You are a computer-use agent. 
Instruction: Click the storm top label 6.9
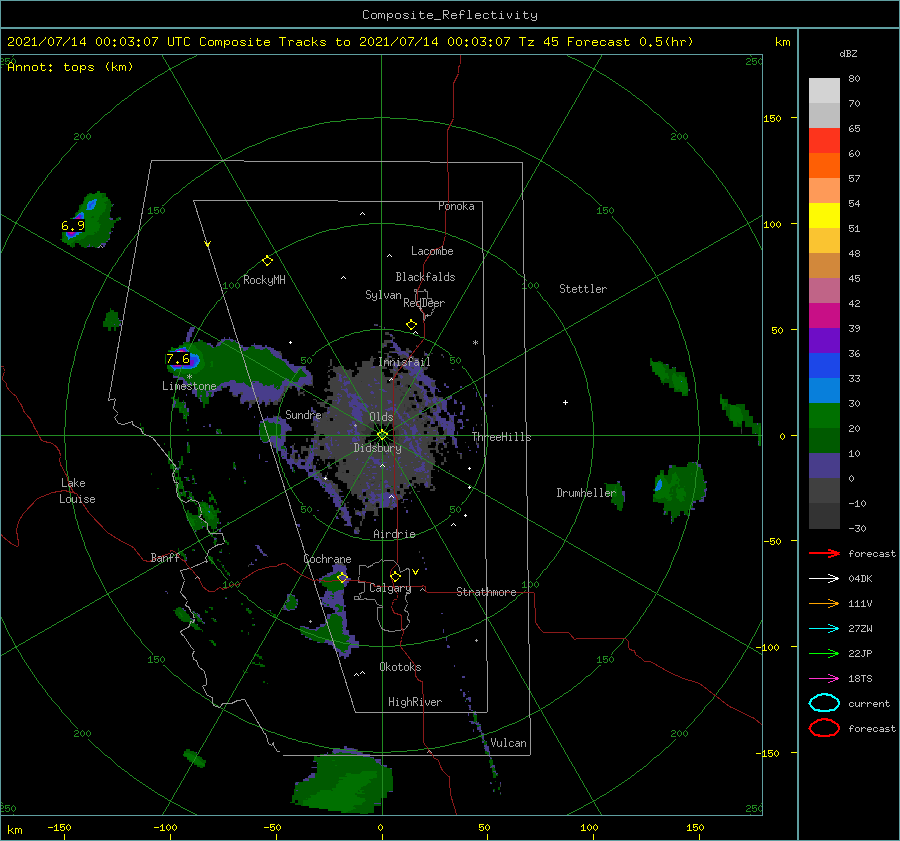pos(73,226)
